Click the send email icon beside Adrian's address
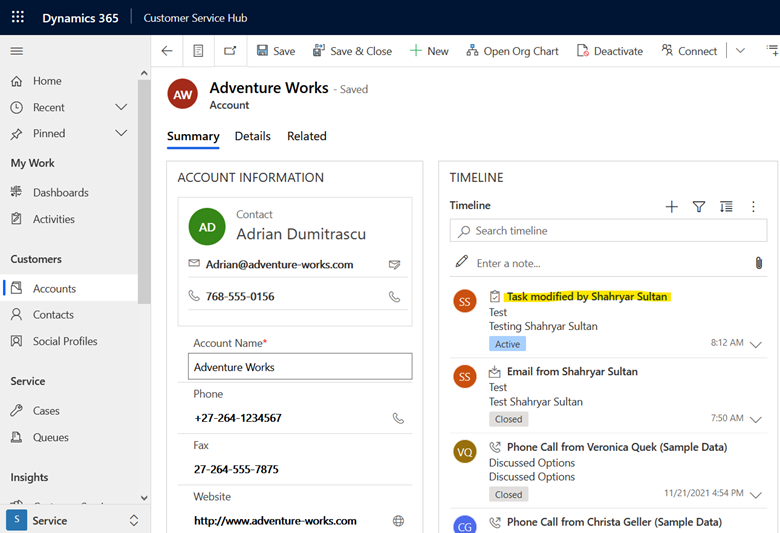 coord(394,265)
